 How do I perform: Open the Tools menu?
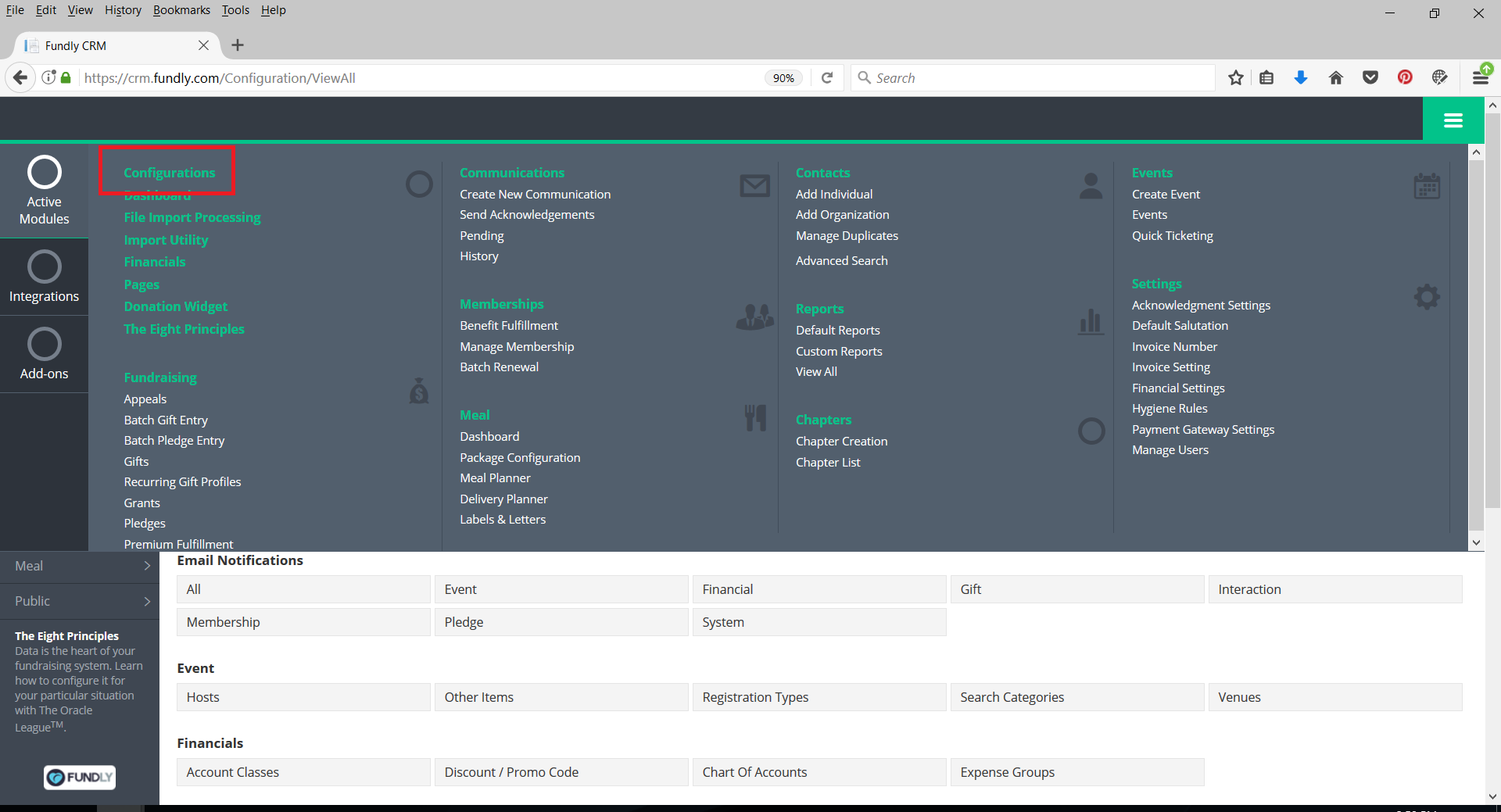[x=235, y=10]
